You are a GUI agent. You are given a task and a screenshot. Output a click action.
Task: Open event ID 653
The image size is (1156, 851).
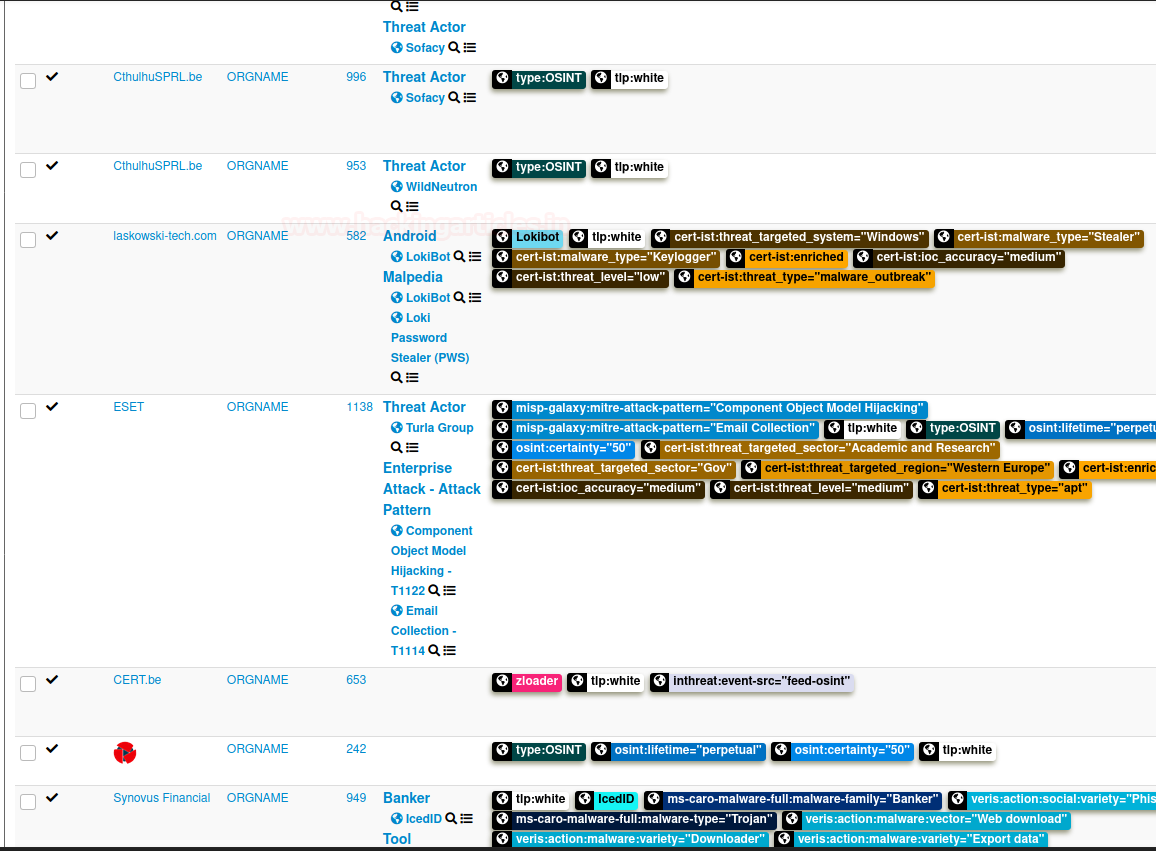356,680
